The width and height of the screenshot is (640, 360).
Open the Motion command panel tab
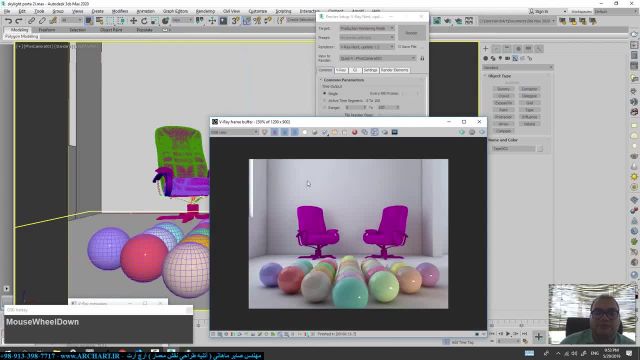tap(518, 49)
